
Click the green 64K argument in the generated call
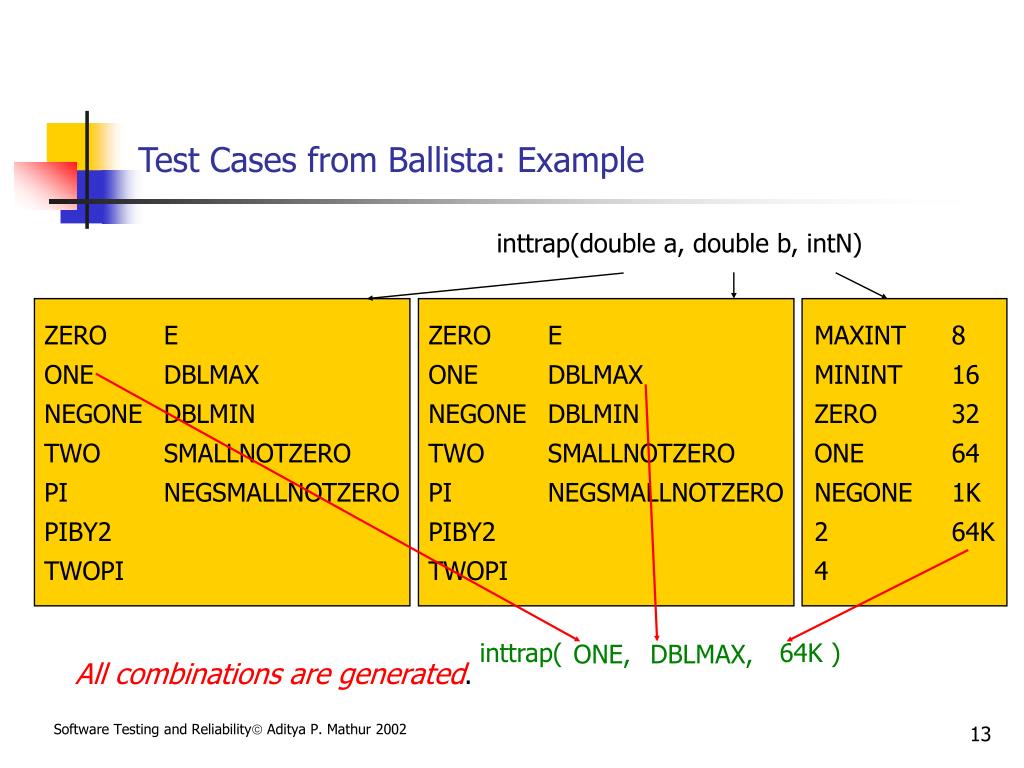(801, 653)
